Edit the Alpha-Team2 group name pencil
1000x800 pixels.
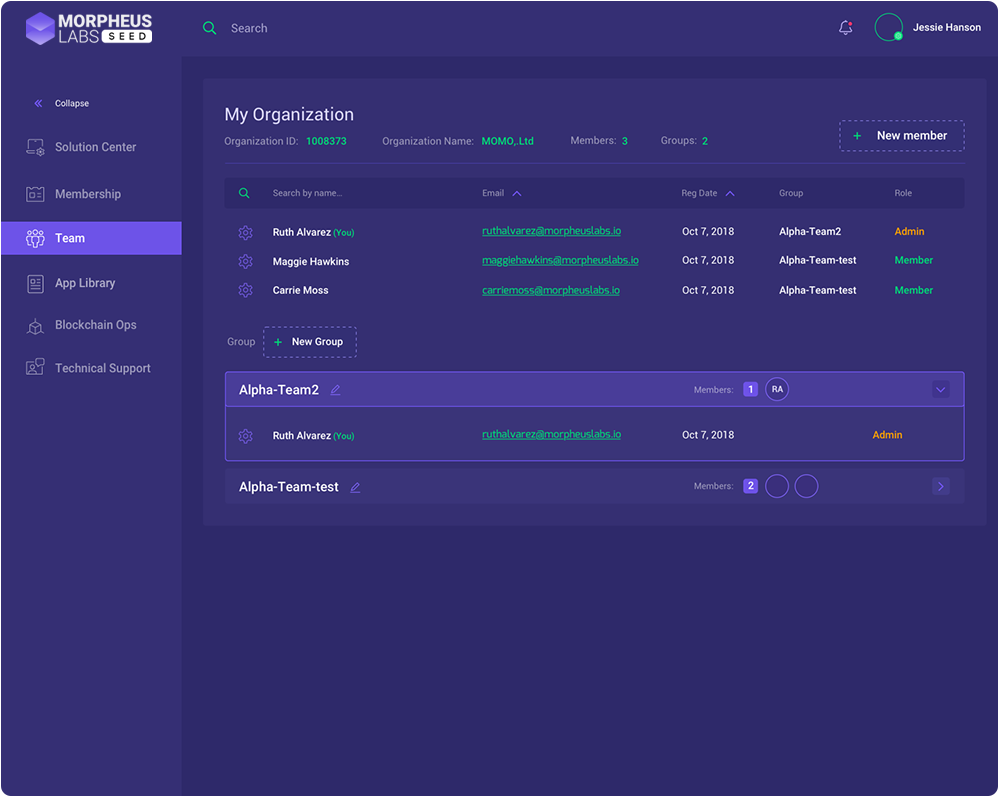click(x=335, y=390)
